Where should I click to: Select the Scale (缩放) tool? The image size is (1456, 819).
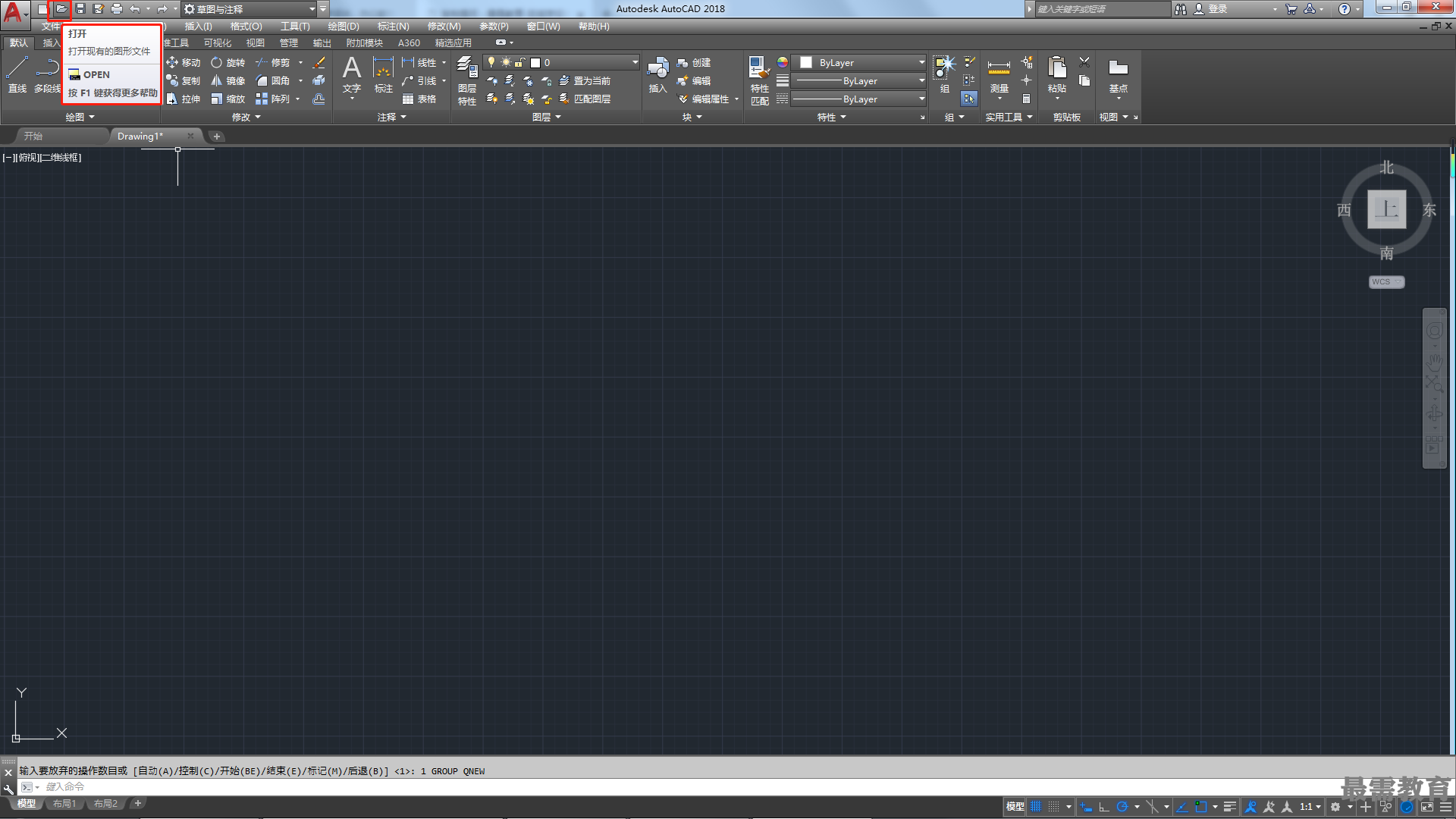227,99
